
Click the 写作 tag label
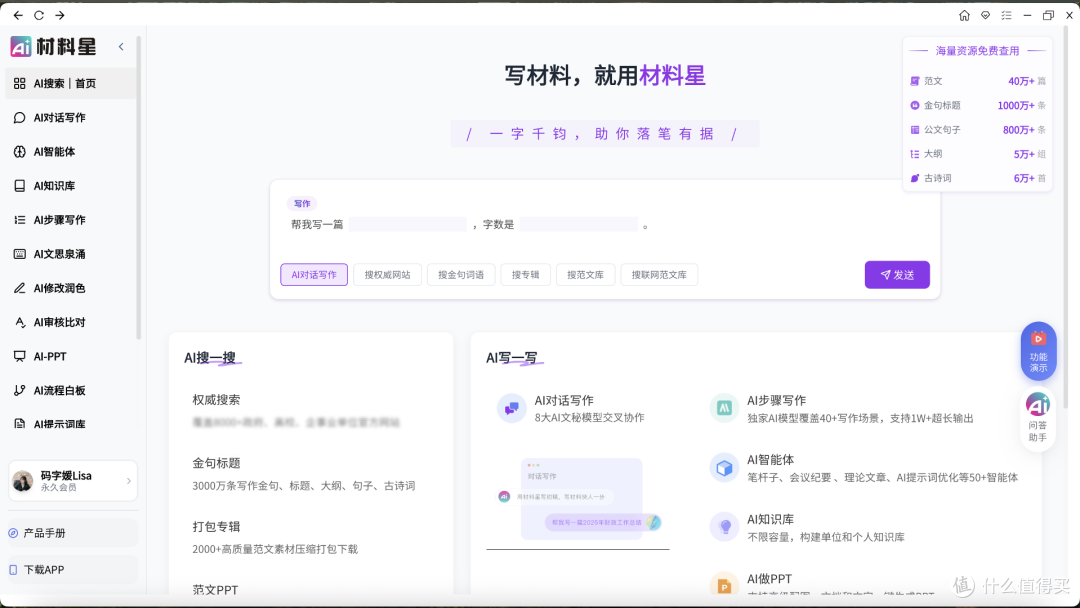(x=302, y=204)
